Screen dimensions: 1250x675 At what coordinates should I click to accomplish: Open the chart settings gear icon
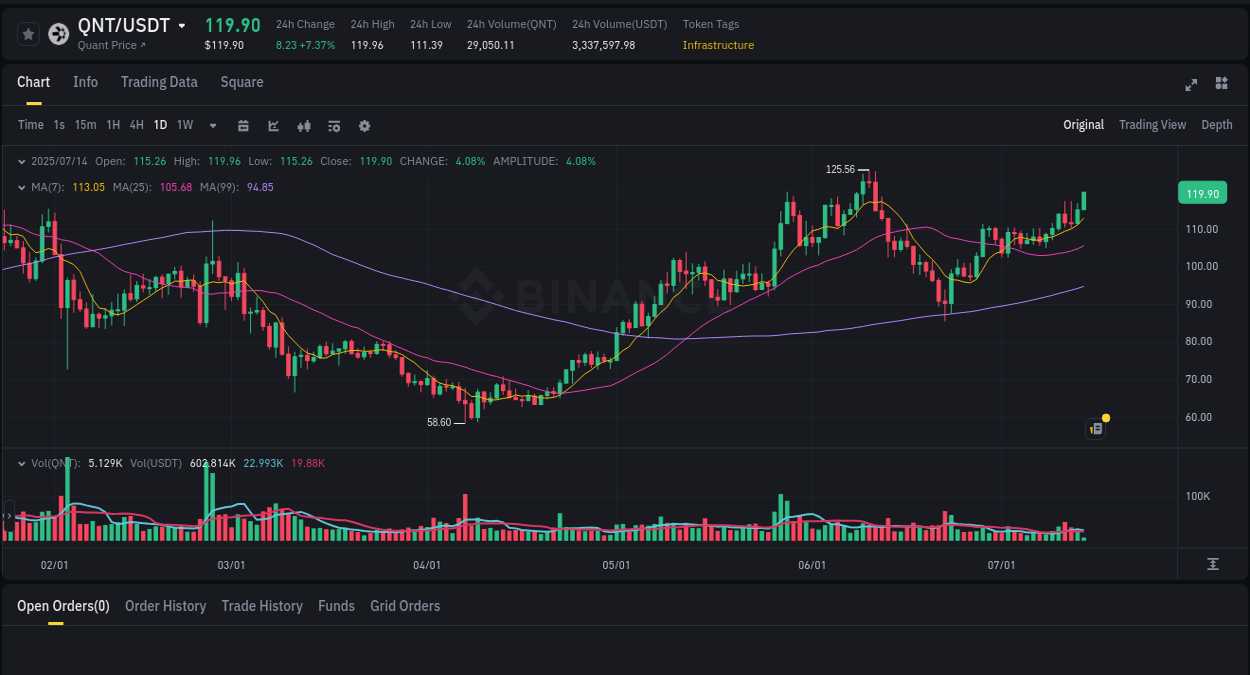(364, 125)
